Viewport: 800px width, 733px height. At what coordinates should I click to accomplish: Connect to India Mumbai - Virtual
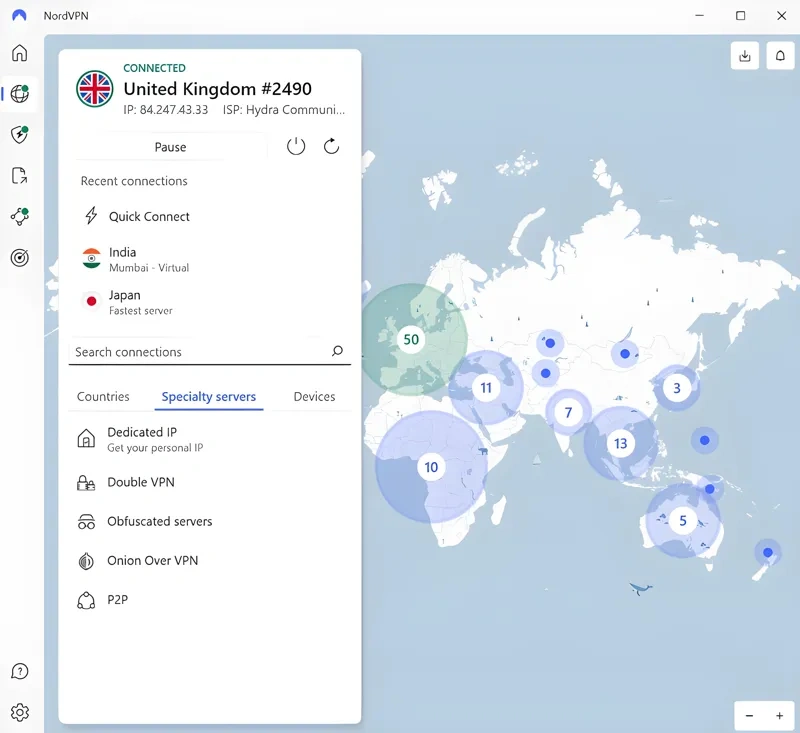click(210, 259)
